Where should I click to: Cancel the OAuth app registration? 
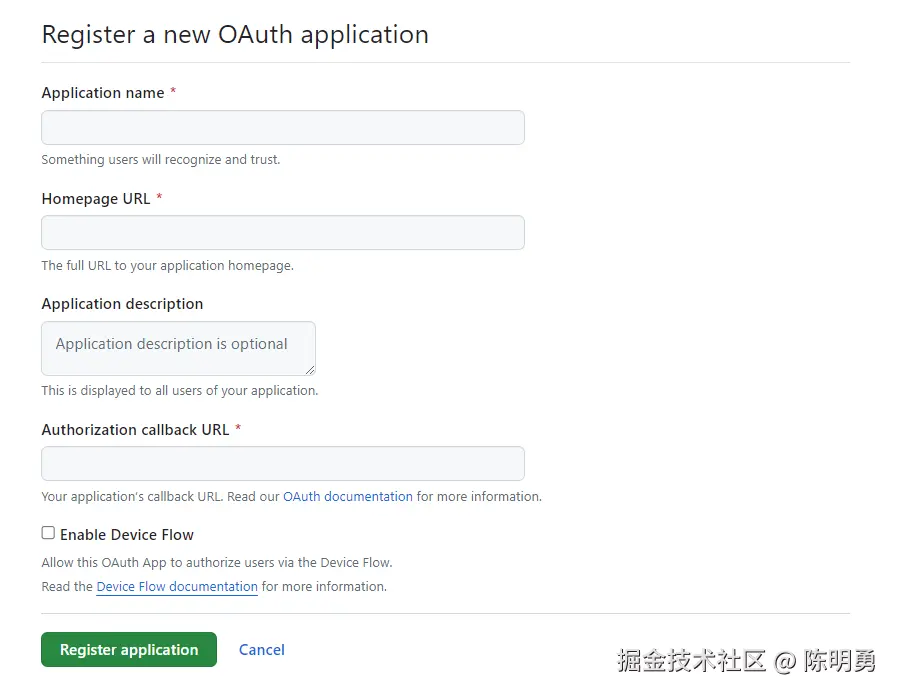click(262, 650)
